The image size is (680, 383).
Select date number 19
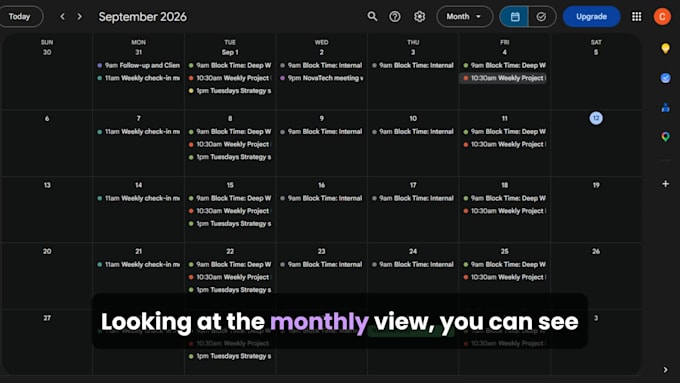596,185
